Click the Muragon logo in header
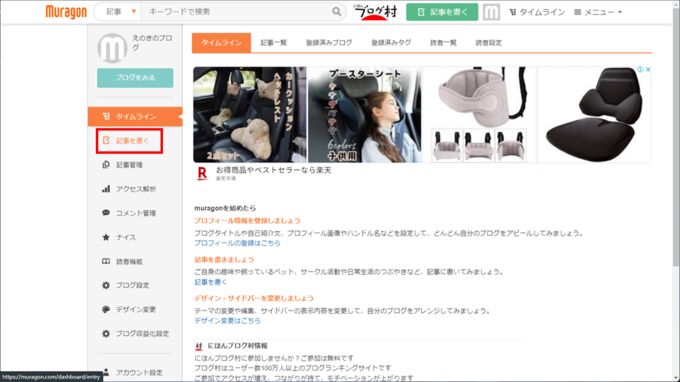Image resolution: width=680 pixels, height=382 pixels. (66, 12)
